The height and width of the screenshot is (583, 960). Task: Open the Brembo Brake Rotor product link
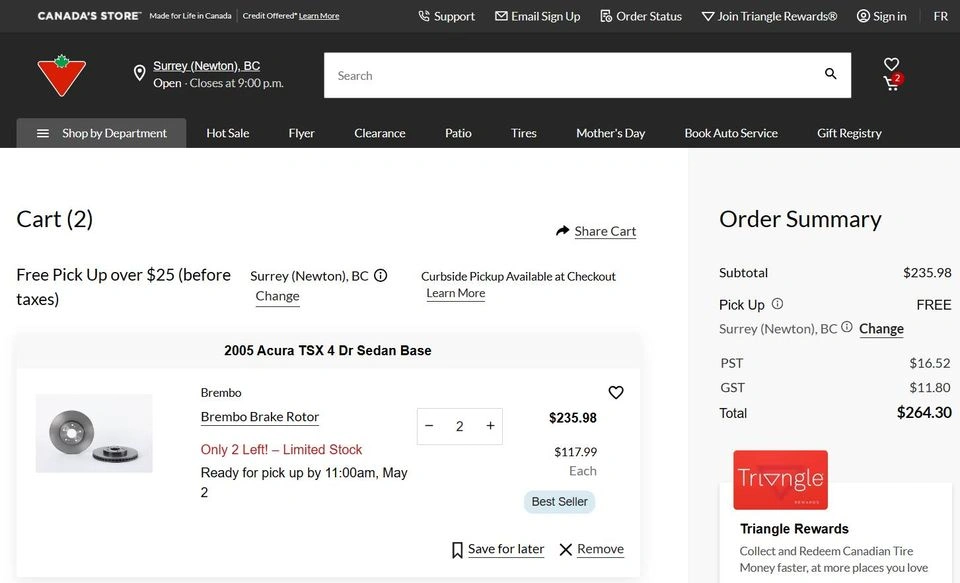[260, 416]
